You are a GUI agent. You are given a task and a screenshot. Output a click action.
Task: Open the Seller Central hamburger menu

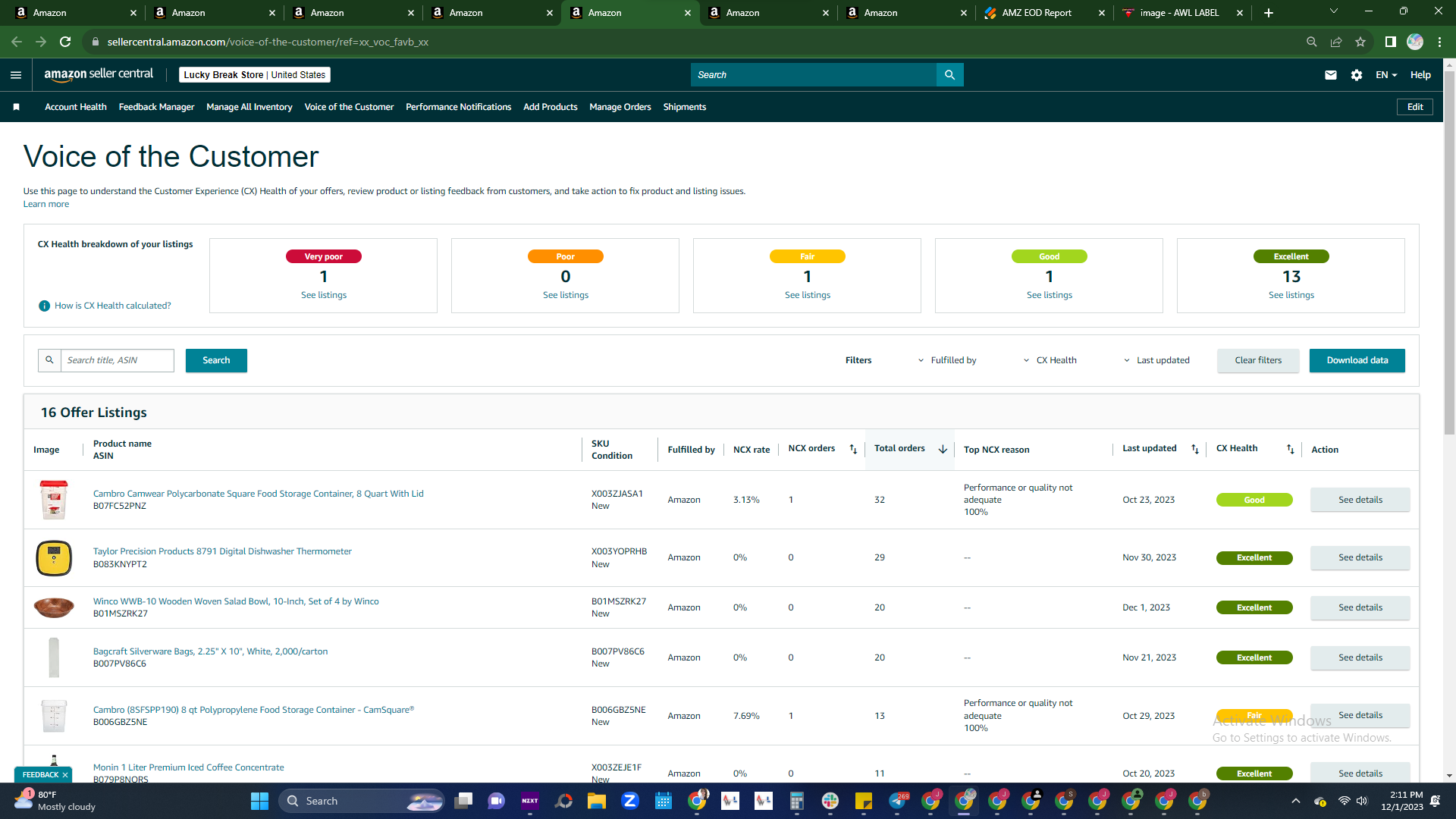(16, 75)
